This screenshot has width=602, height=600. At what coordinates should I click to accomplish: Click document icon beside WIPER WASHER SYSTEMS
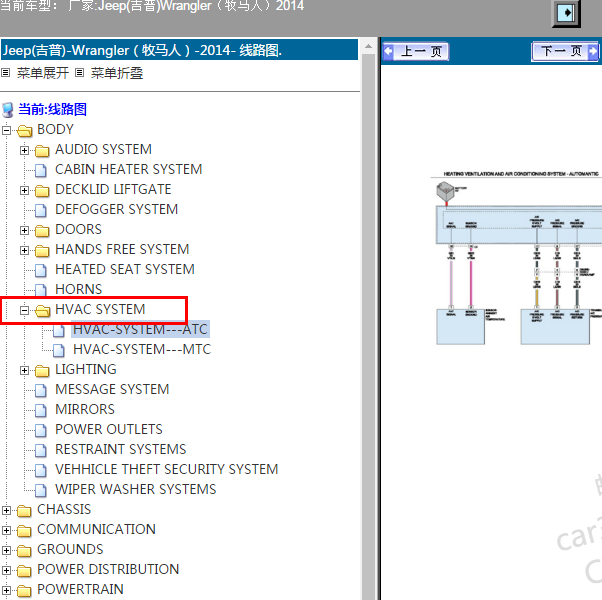click(x=41, y=490)
